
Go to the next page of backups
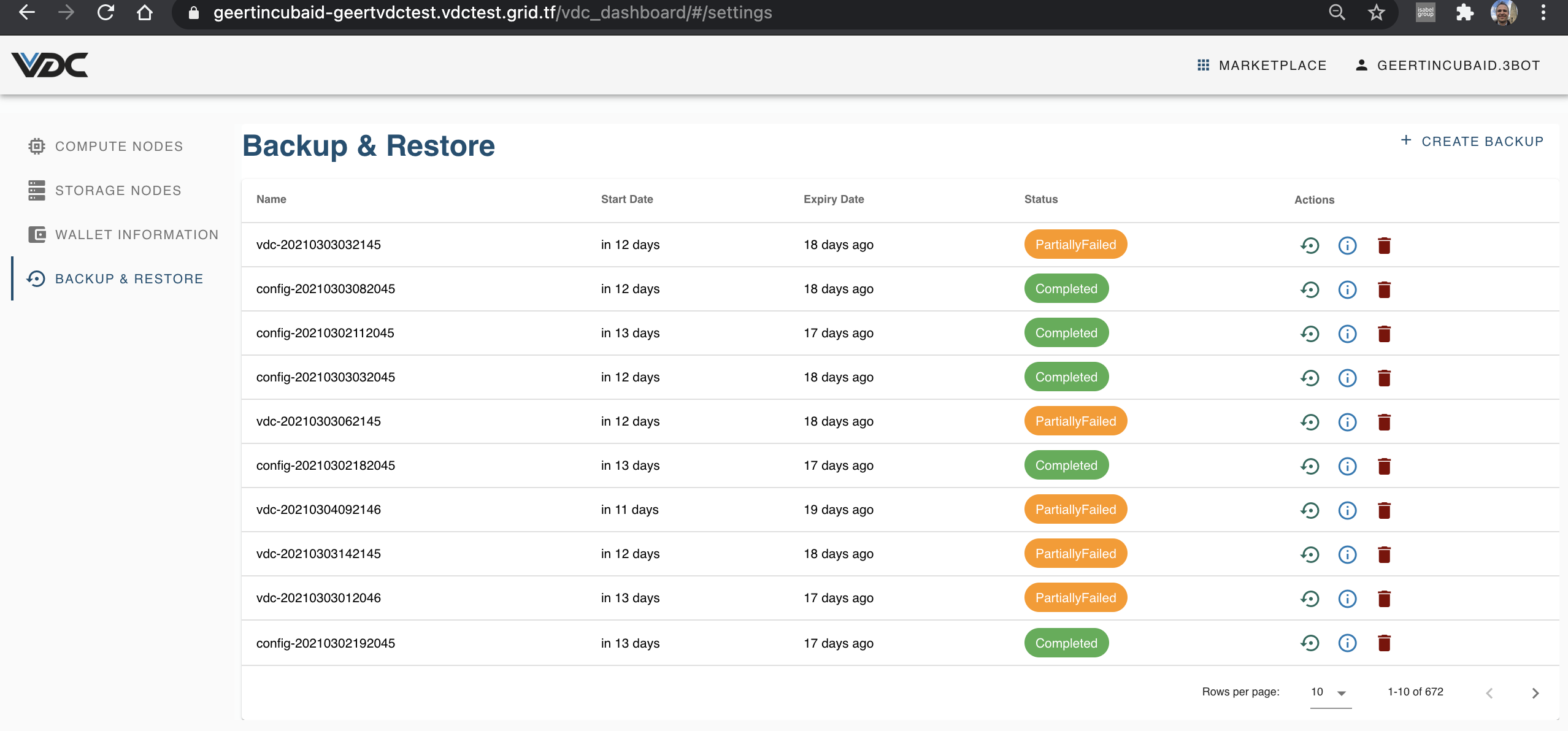tap(1535, 692)
